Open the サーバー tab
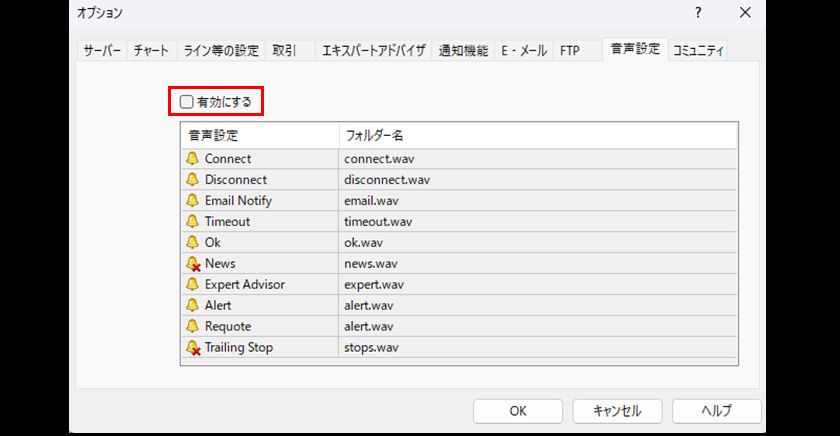This screenshot has width=840, height=436. (x=102, y=51)
